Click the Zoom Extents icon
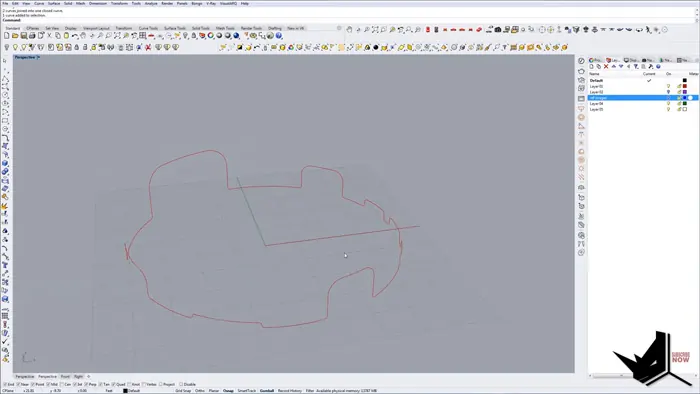This screenshot has width=700, height=394. (x=117, y=36)
